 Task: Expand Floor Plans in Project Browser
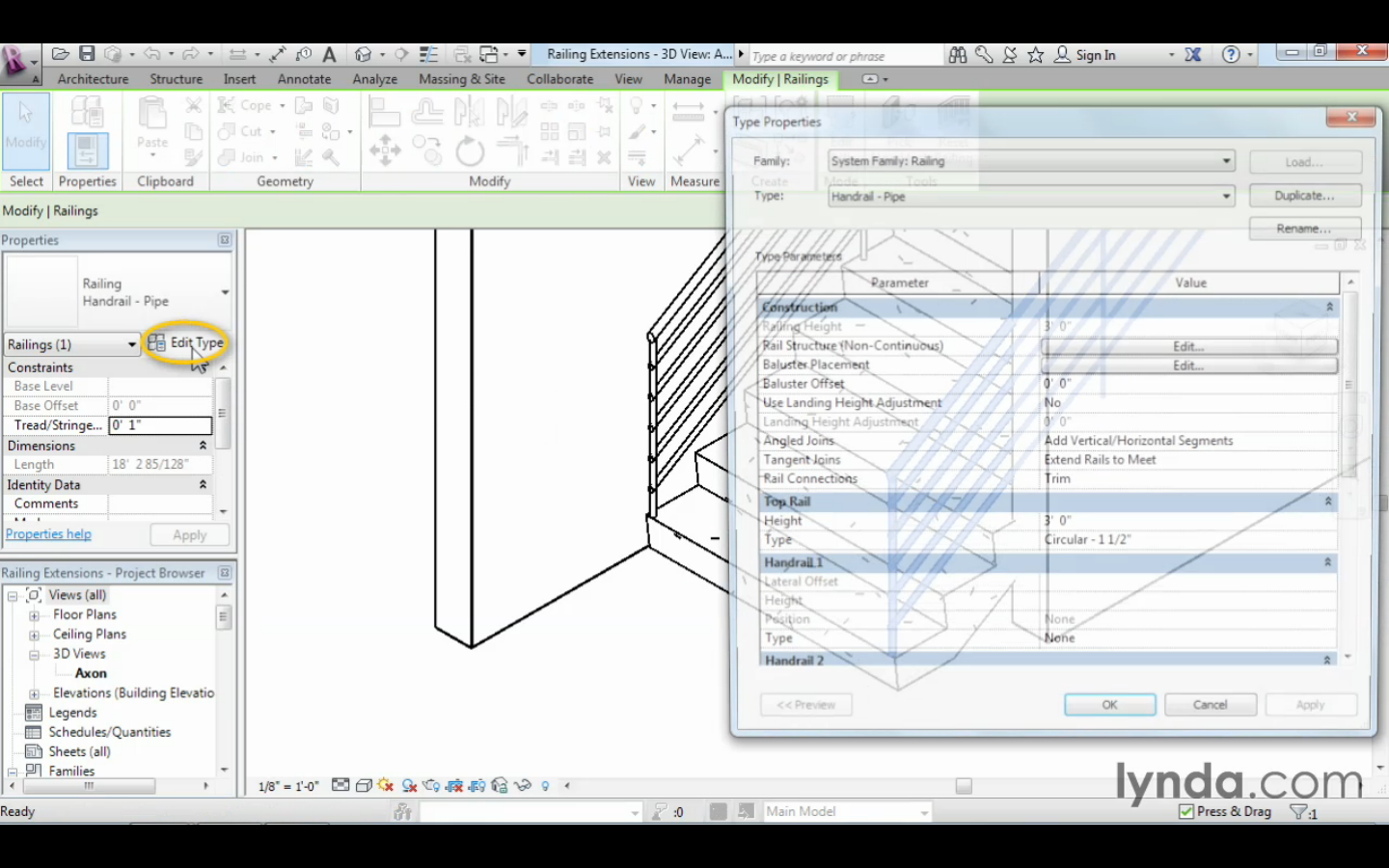click(x=34, y=615)
